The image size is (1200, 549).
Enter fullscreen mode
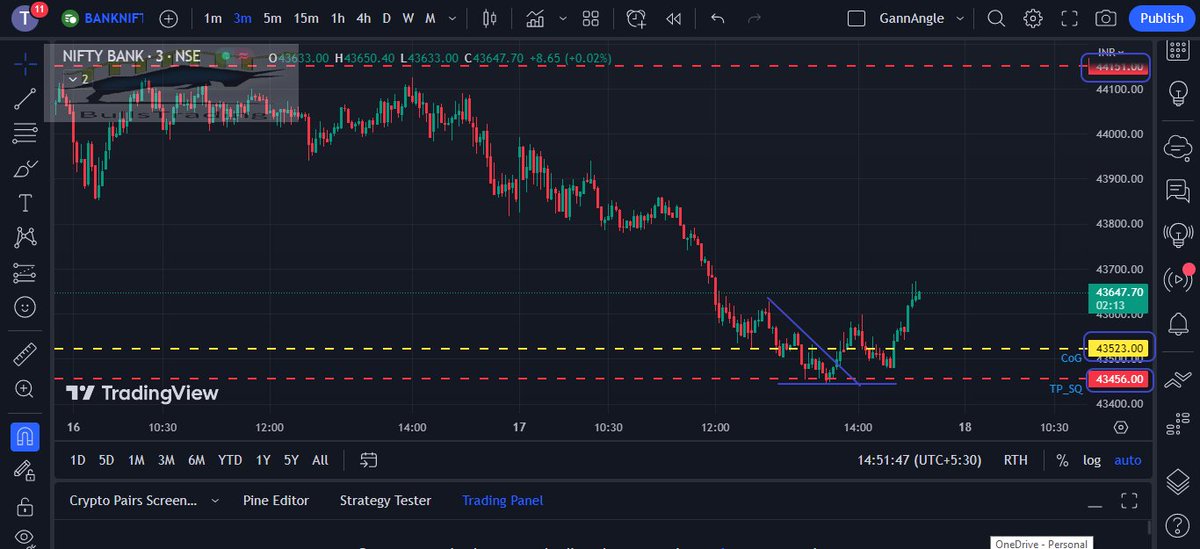[1069, 18]
